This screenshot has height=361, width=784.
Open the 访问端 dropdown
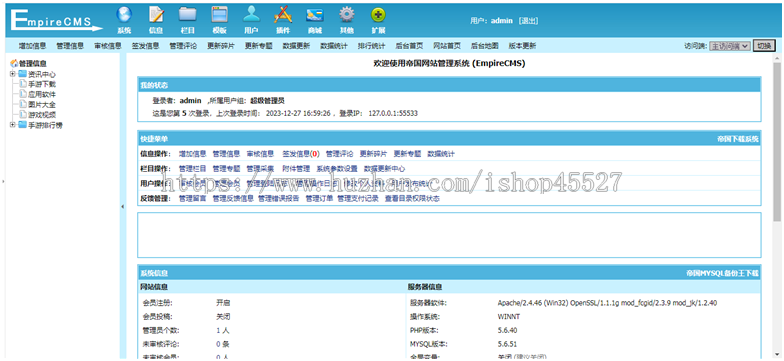click(730, 46)
